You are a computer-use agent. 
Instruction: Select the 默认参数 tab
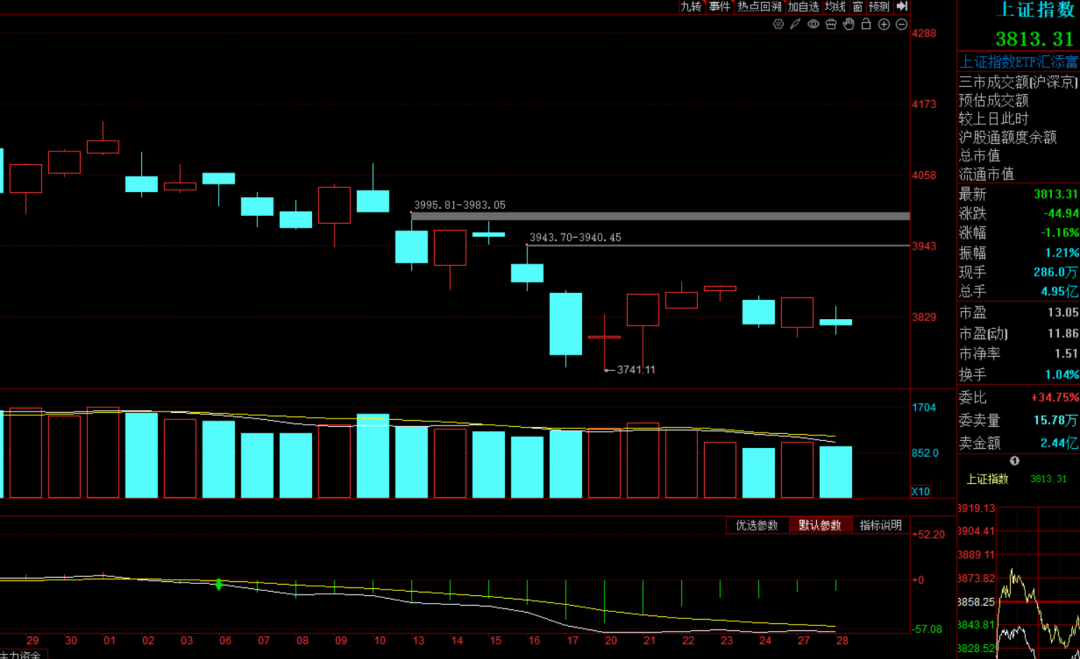(x=820, y=525)
